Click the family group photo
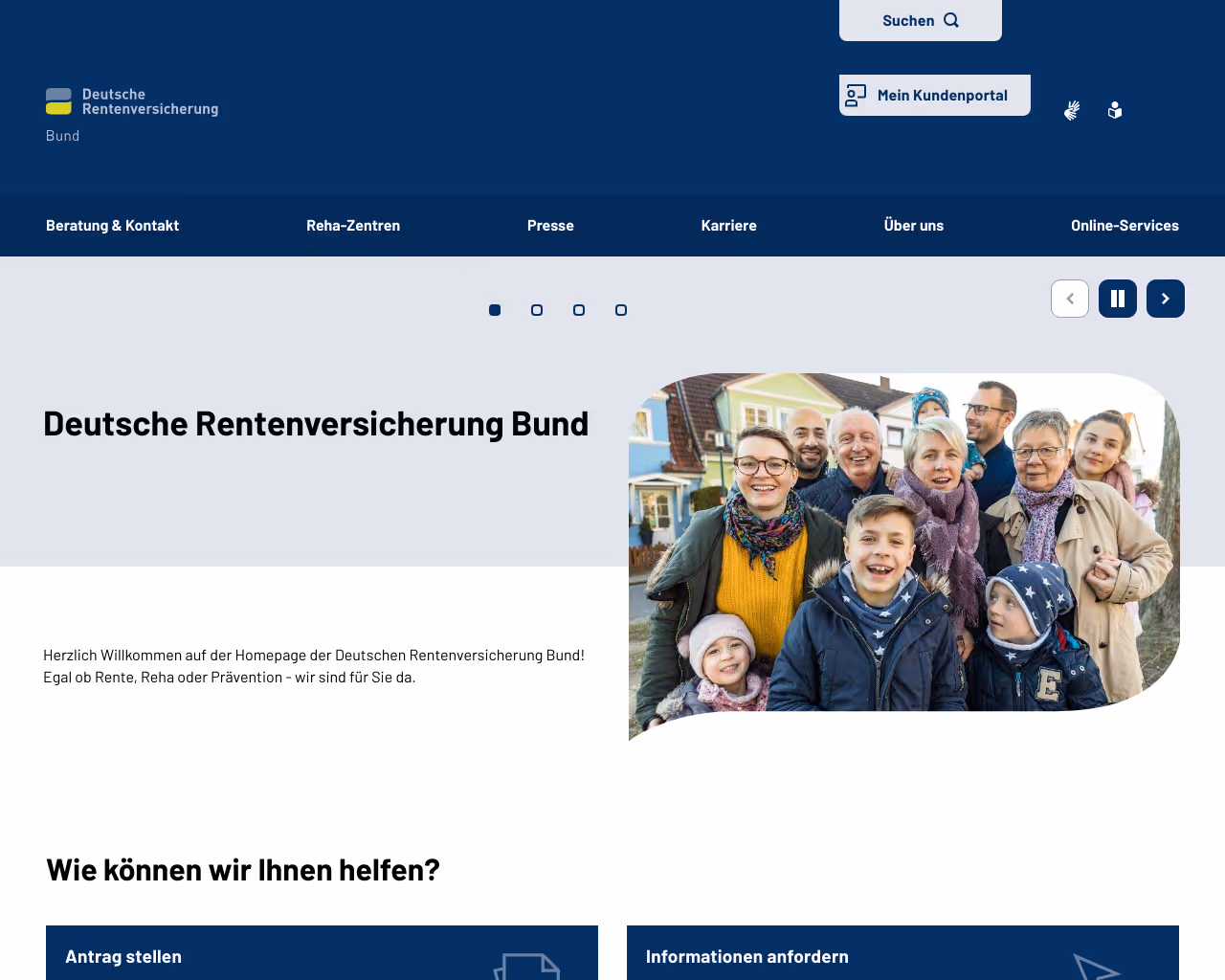Screen dimensions: 1225x980 [904, 555]
